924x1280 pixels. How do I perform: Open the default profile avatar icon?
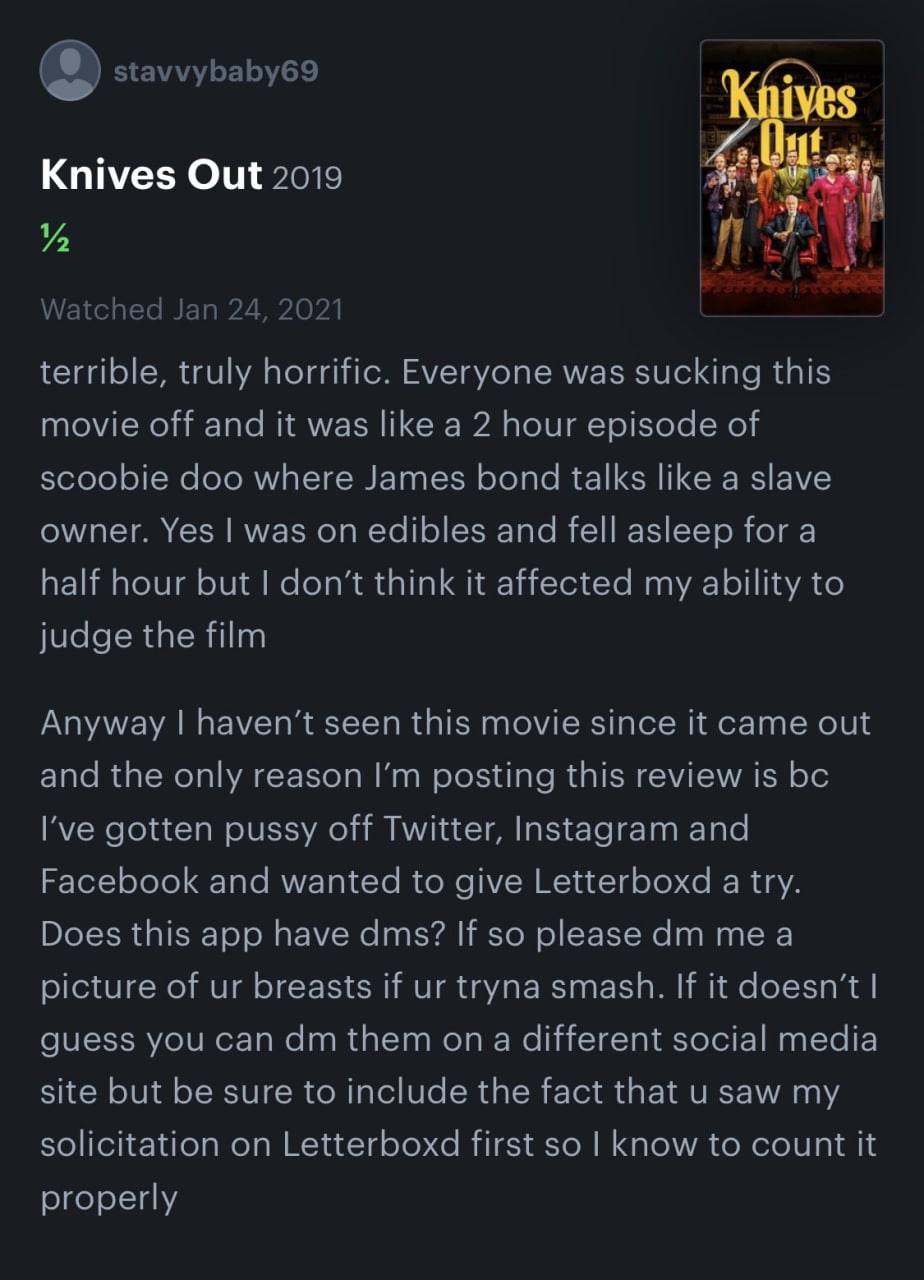(70, 71)
